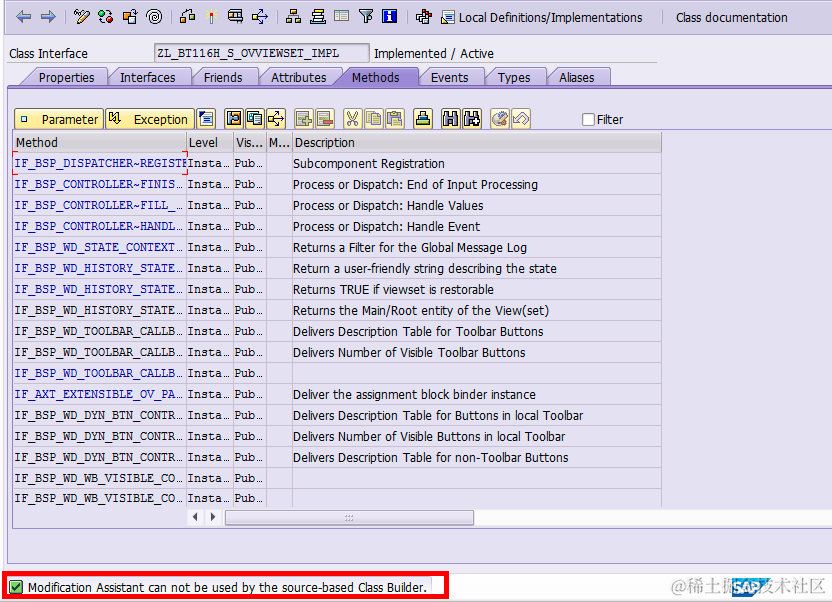This screenshot has height=602, width=832.
Task: Click the orange method definition icon
Action: coord(233,119)
